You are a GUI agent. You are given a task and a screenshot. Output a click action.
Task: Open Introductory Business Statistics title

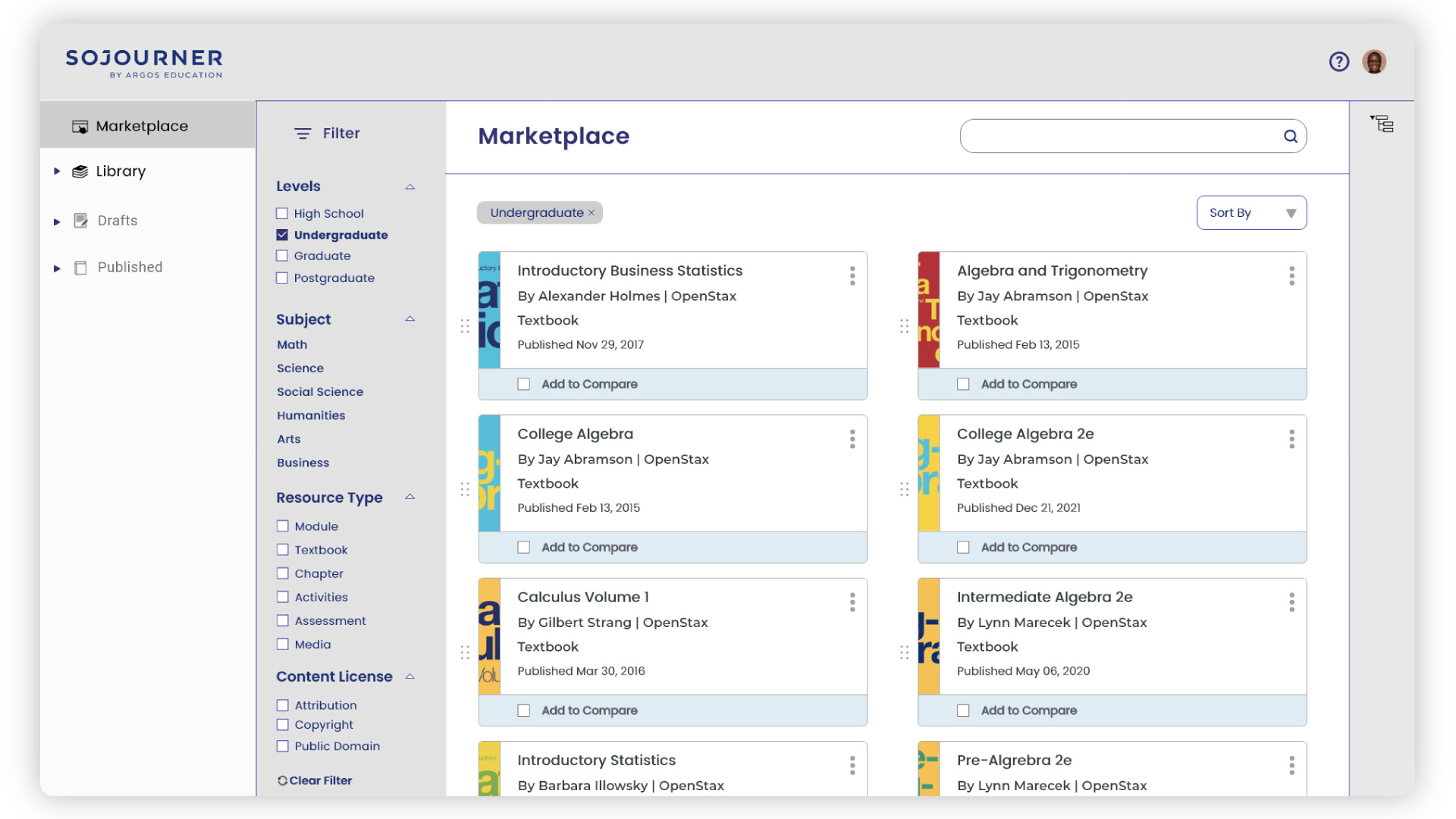point(629,271)
